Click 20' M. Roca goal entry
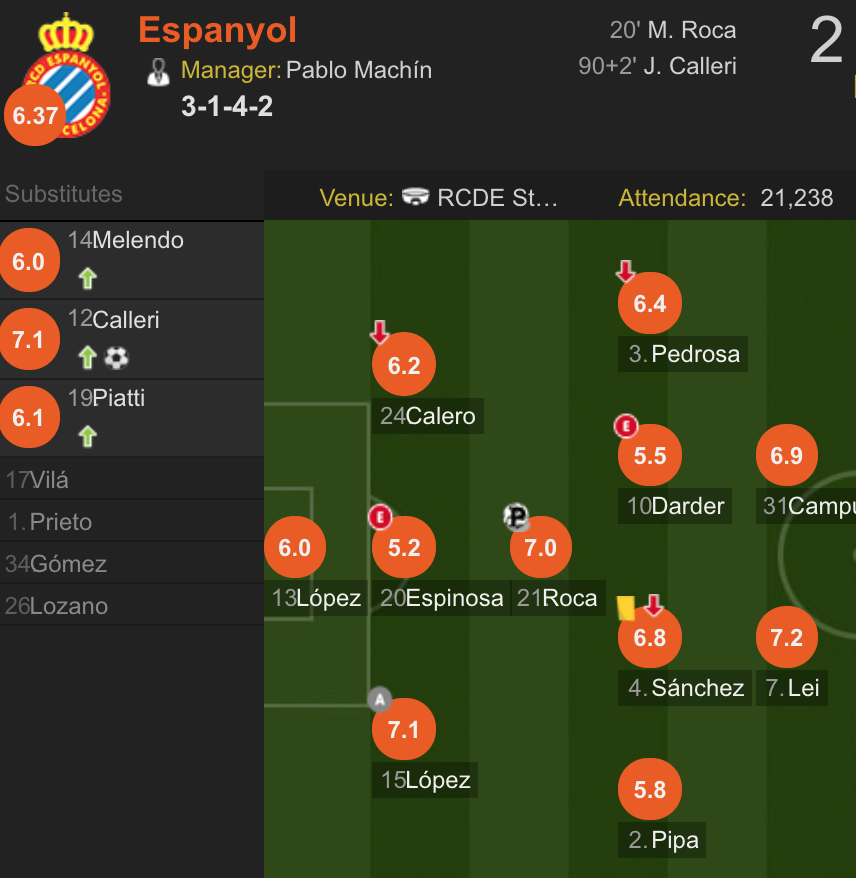This screenshot has width=856, height=878. point(672,30)
